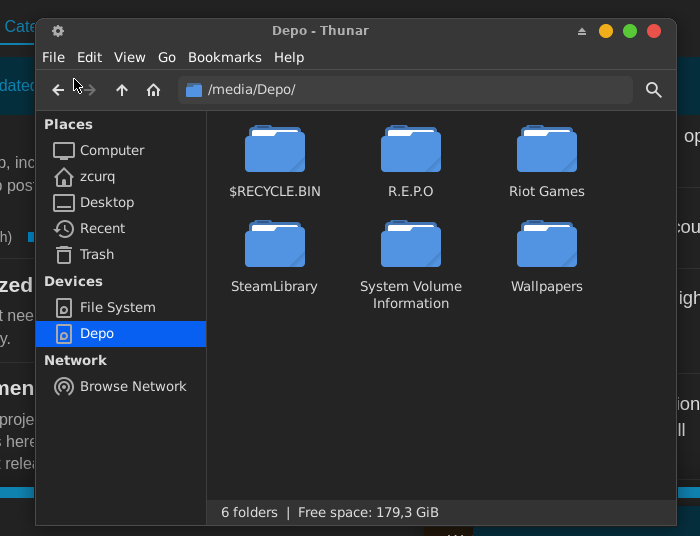Select the System Volume Information folder icon
The image size is (700, 536).
click(411, 244)
